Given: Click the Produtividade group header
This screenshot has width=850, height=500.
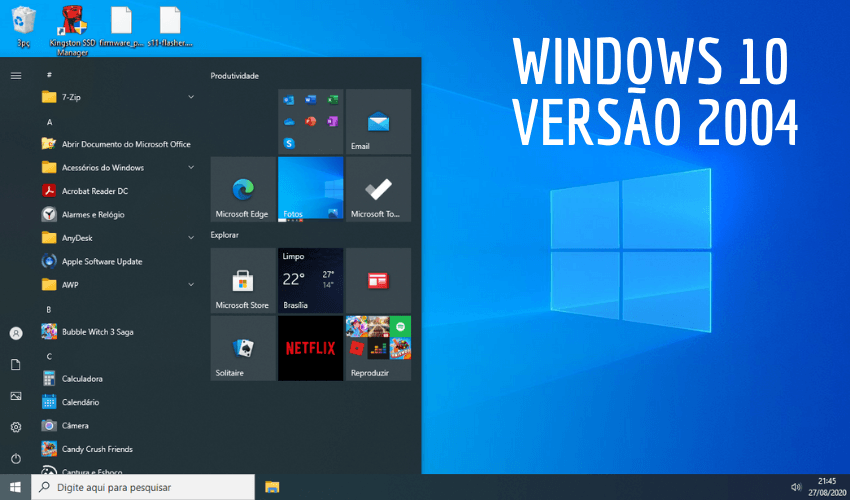Looking at the screenshot, I should pos(234,76).
